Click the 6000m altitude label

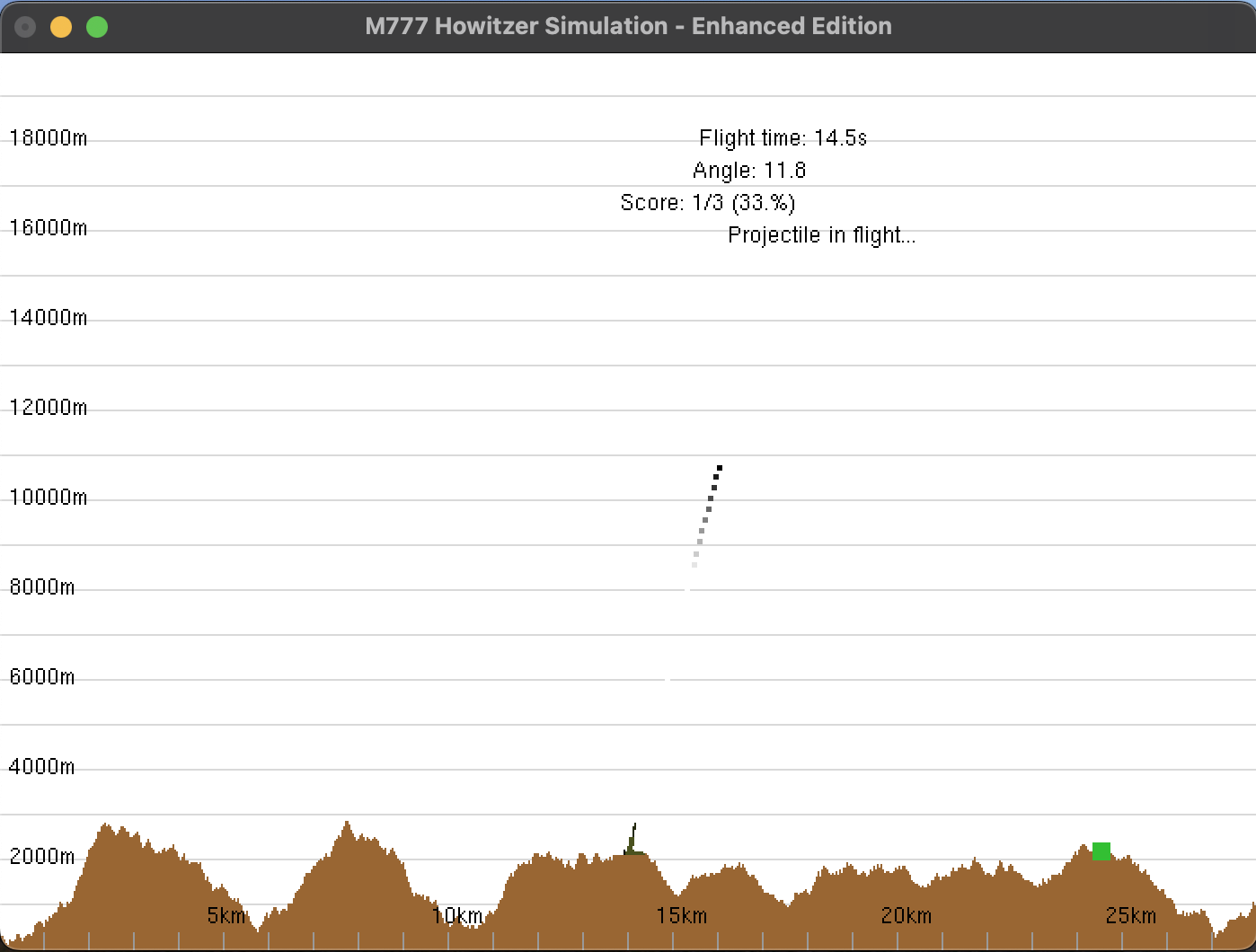point(42,677)
